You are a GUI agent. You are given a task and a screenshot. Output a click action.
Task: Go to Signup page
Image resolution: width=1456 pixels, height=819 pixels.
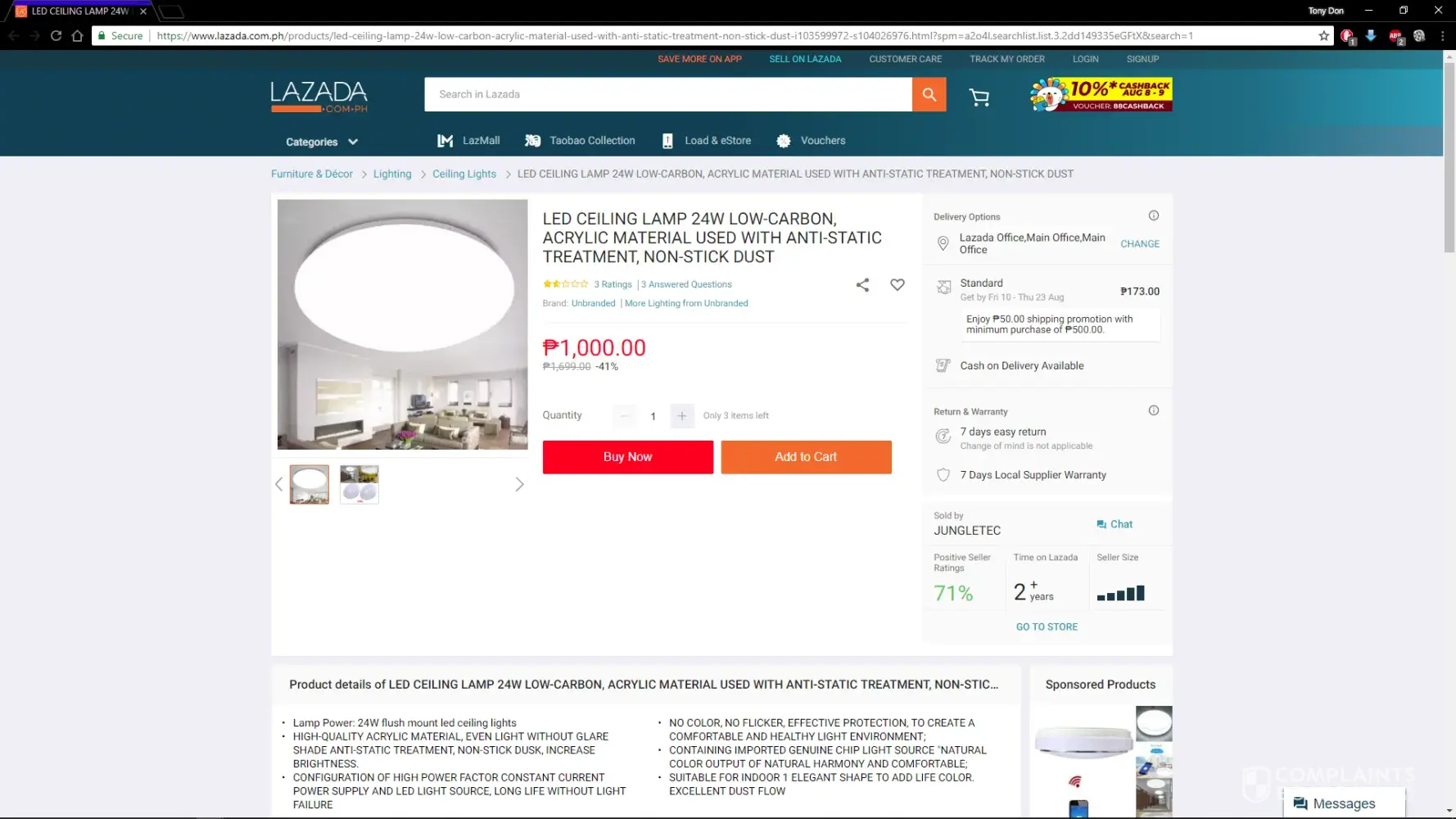[x=1142, y=59]
